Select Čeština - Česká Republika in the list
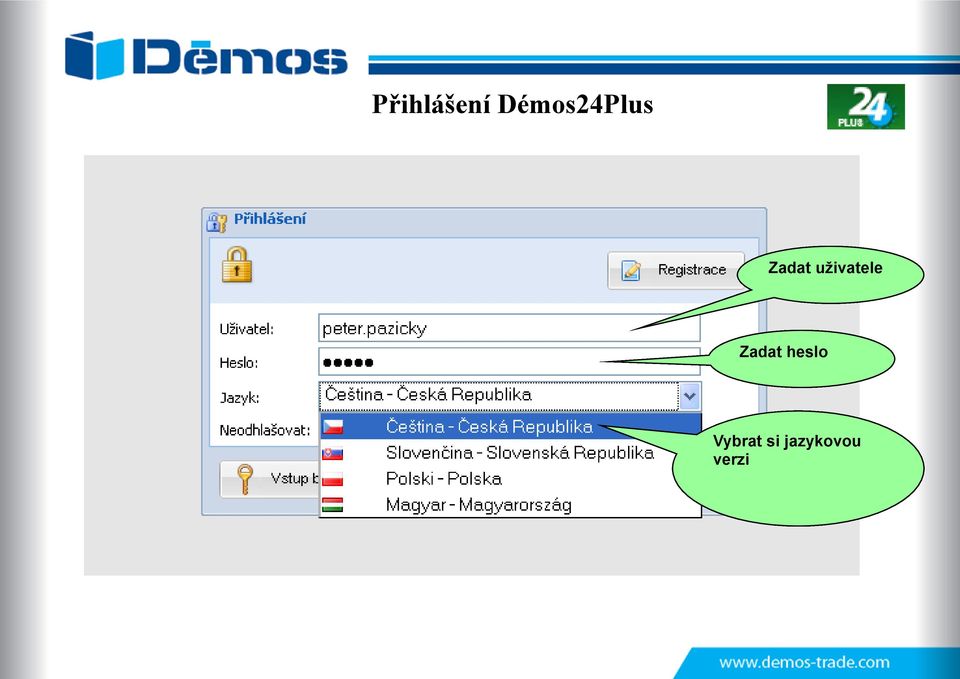Viewport: 960px width, 679px height. pos(510,426)
